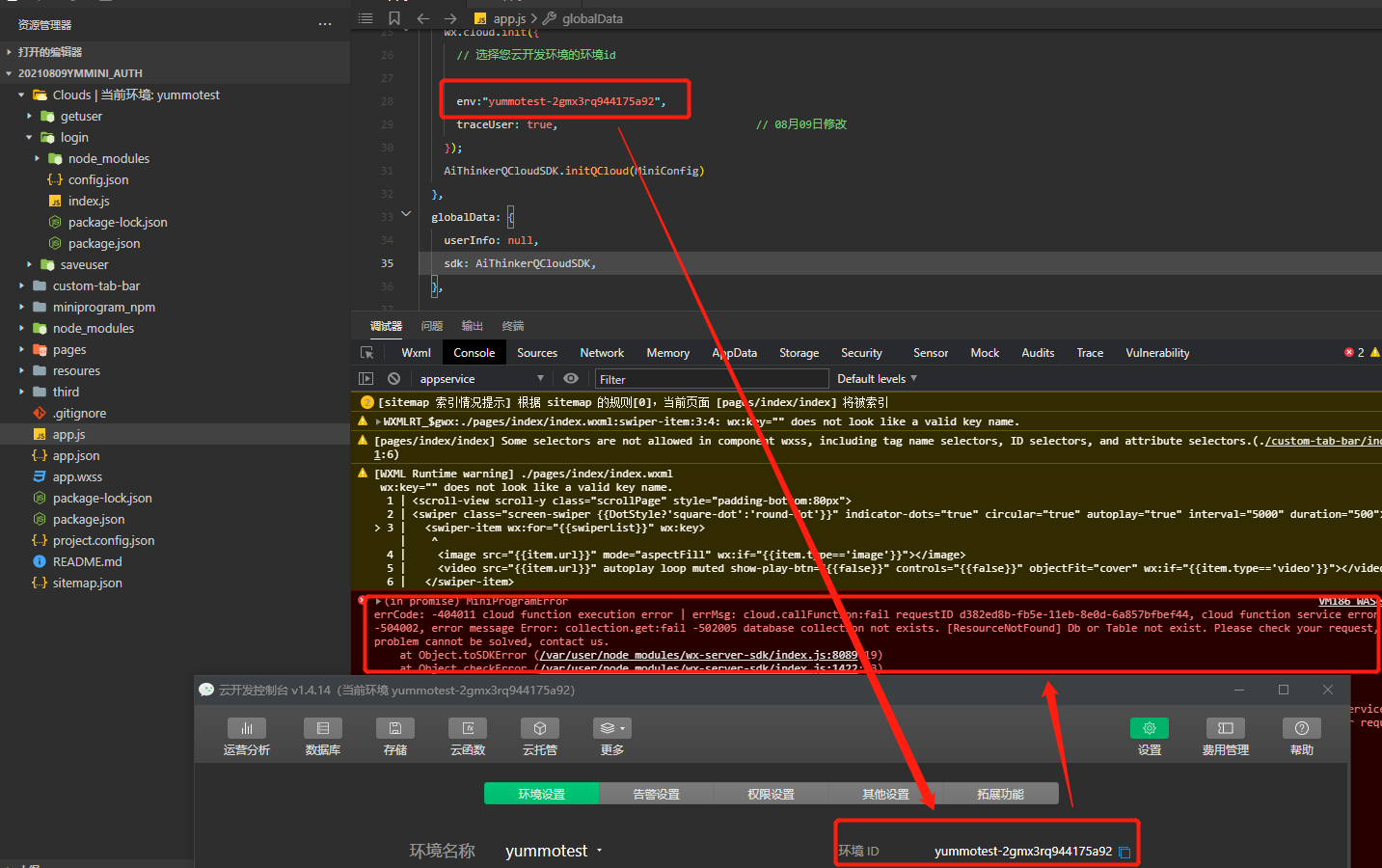Open the yummotest environment name dropdown

(x=554, y=851)
